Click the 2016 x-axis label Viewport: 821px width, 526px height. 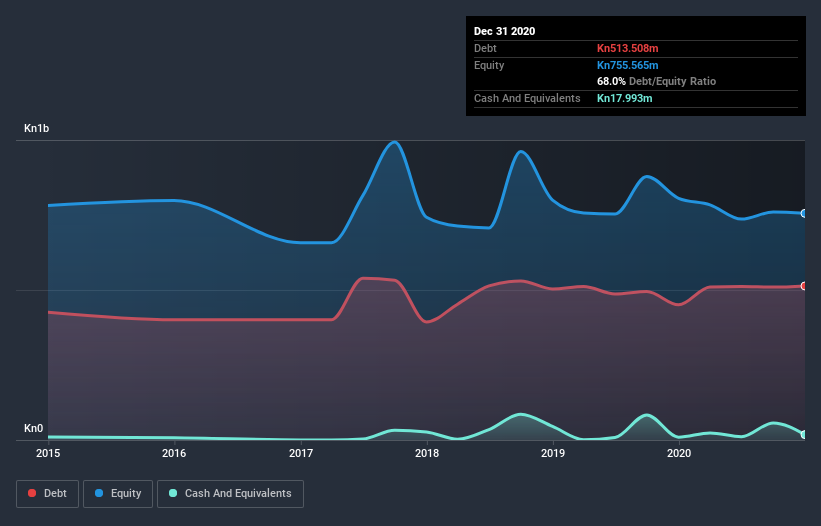pos(174,453)
